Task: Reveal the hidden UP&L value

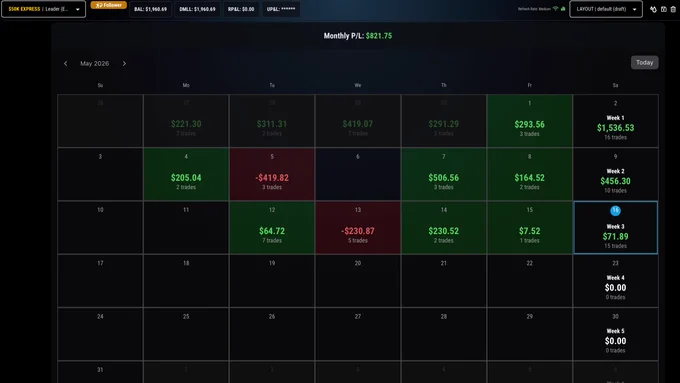Action: click(x=281, y=9)
